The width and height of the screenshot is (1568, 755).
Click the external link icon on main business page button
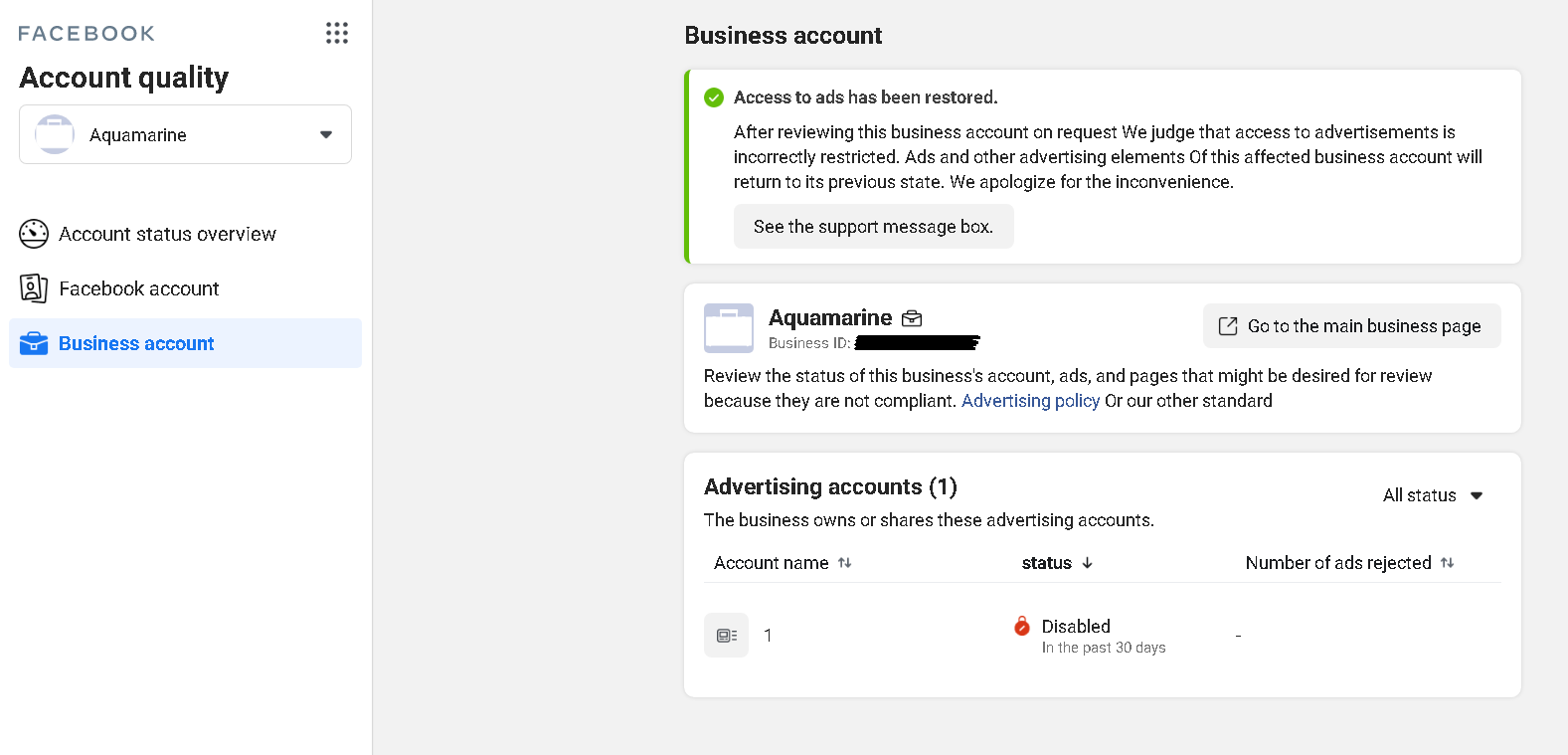(1228, 326)
